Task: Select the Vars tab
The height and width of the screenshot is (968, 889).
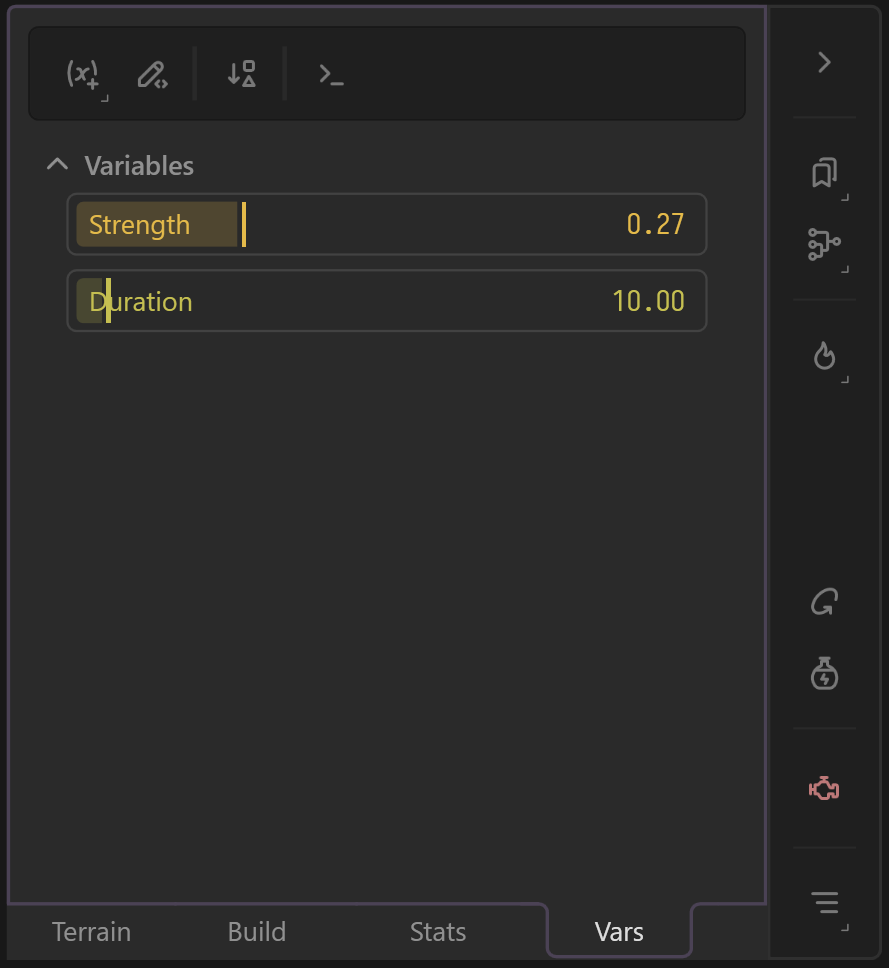Action: 619,933
